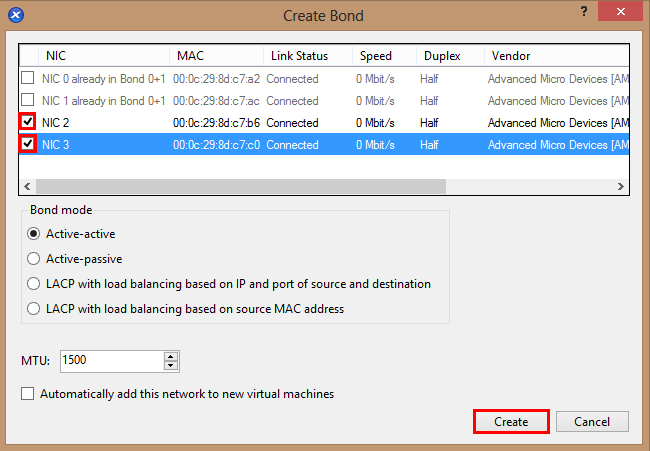Enable automatically add network to new VMs

click(28, 394)
